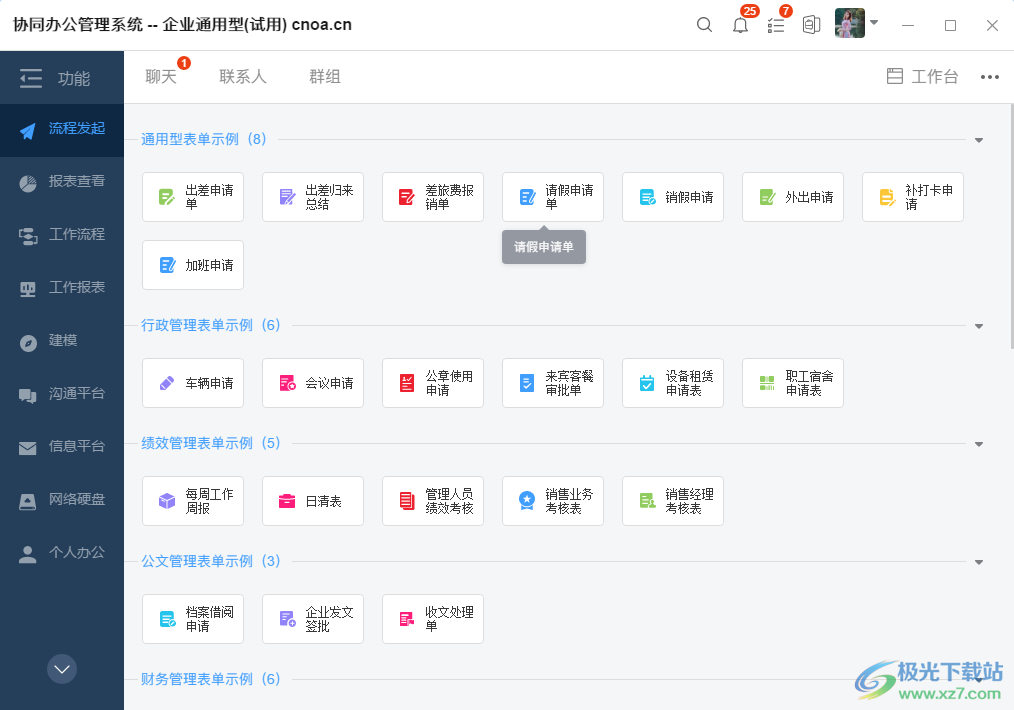Open the user avatar profile picture

click(x=850, y=23)
